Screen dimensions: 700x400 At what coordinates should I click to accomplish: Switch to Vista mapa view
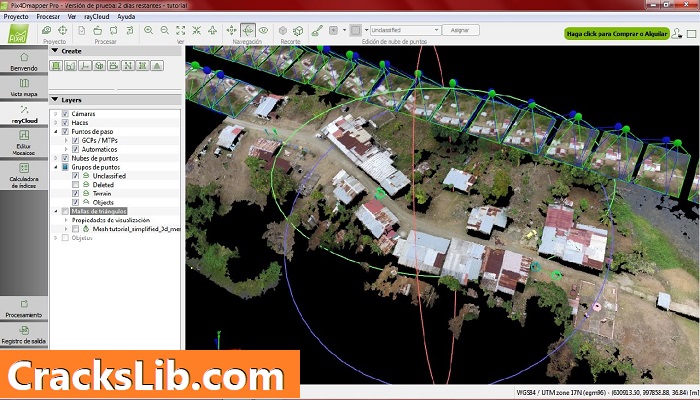point(24,88)
